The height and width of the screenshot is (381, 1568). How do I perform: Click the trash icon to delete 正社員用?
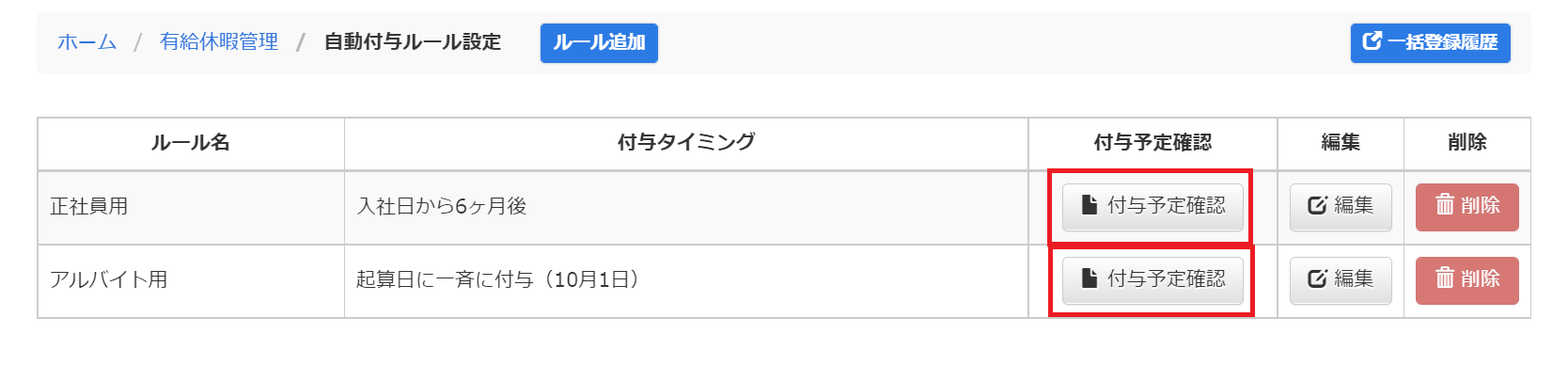1445,204
